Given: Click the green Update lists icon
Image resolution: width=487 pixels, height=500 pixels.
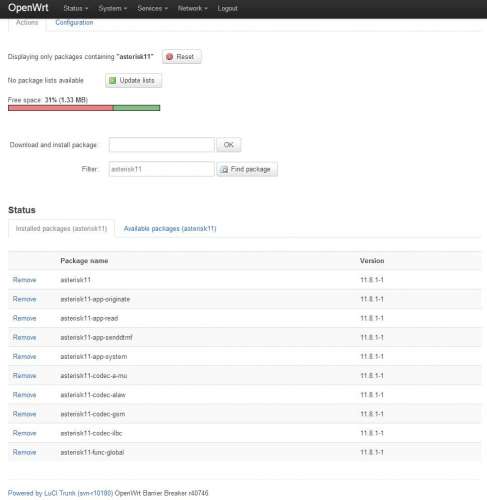Looking at the screenshot, I should click(x=113, y=80).
